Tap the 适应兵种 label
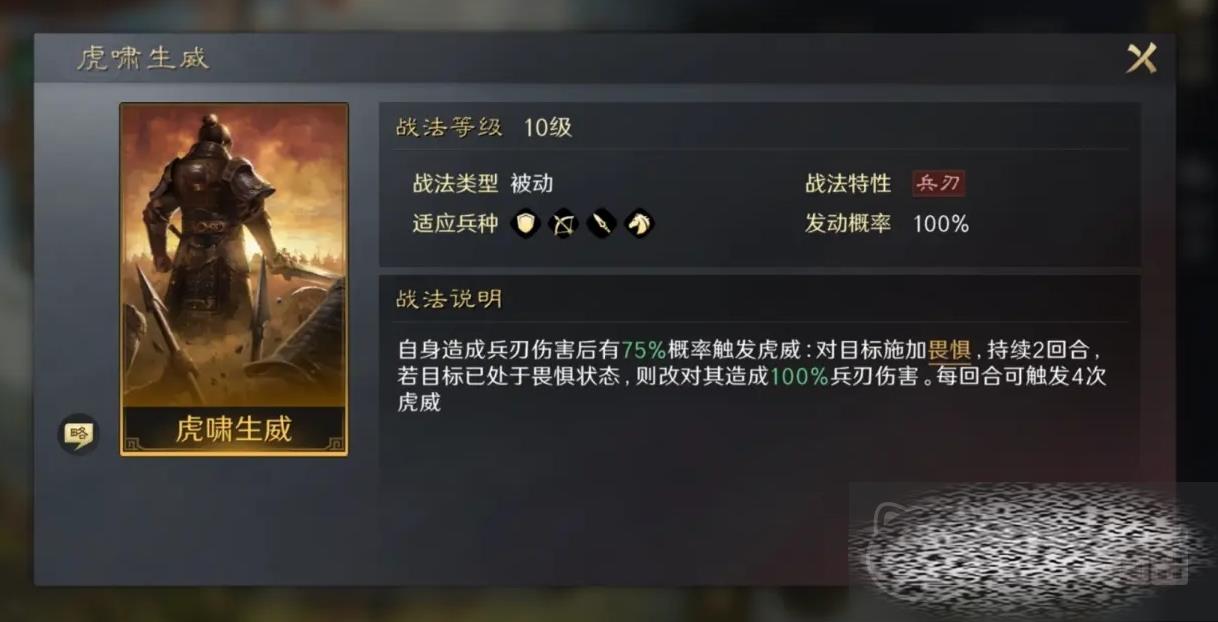This screenshot has height=622, width=1218. (455, 223)
